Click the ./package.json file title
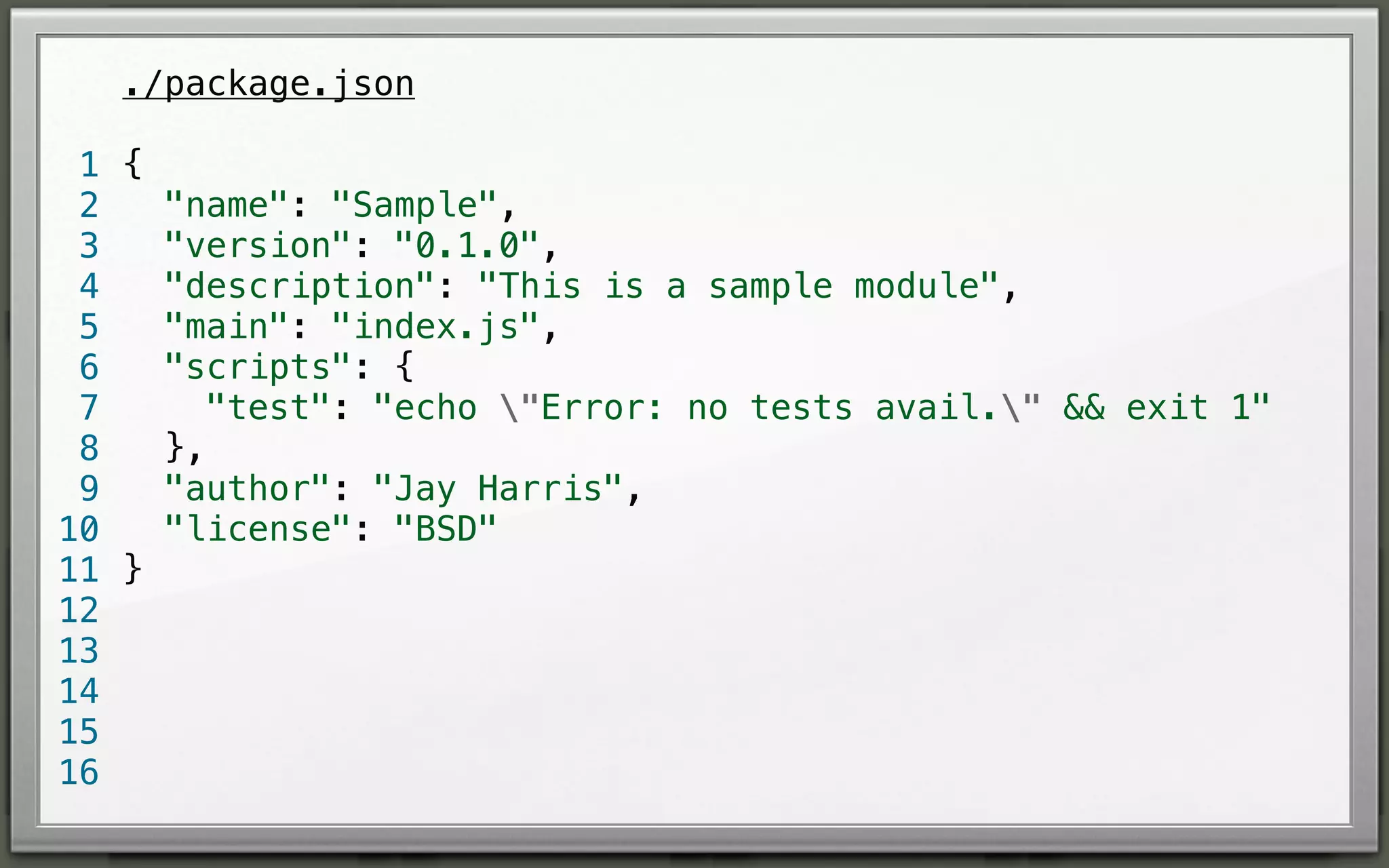The image size is (1389, 868). click(269, 85)
